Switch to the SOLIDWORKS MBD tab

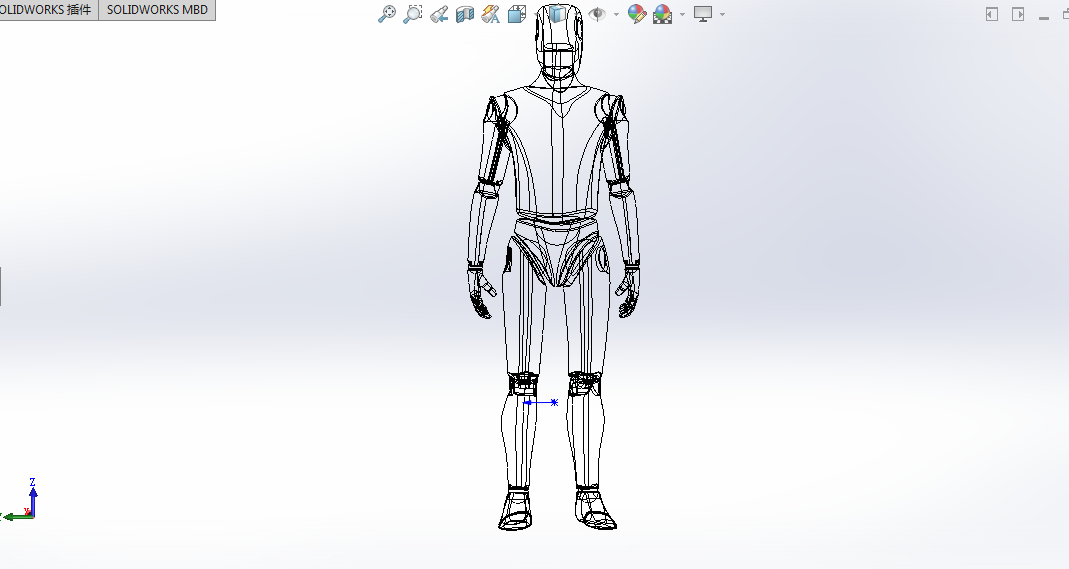(x=157, y=10)
